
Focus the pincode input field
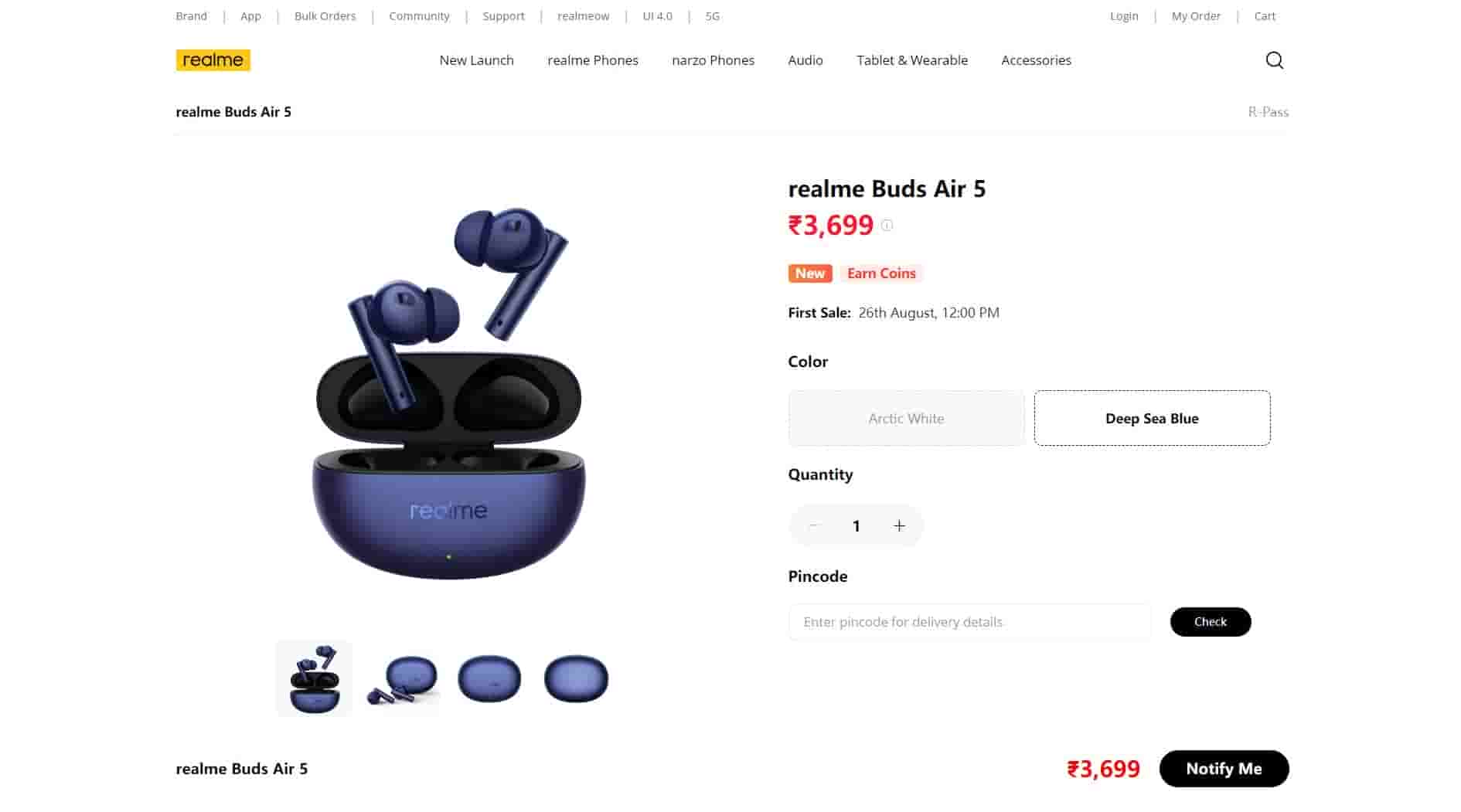click(969, 622)
